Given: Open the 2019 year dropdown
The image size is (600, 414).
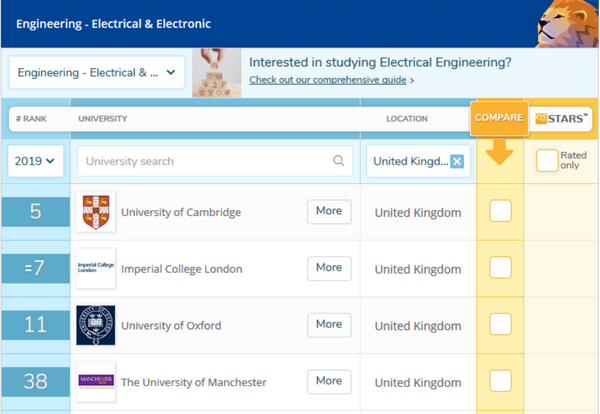Looking at the screenshot, I should [x=35, y=161].
